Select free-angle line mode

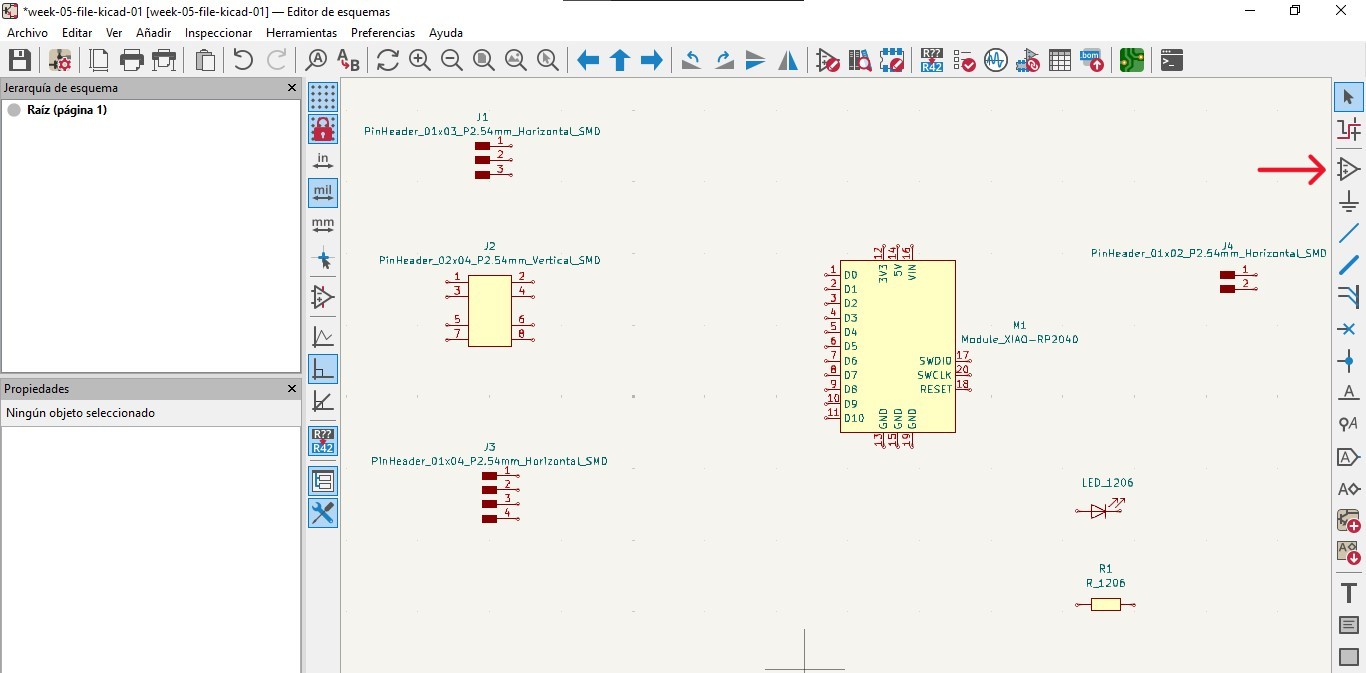323,337
